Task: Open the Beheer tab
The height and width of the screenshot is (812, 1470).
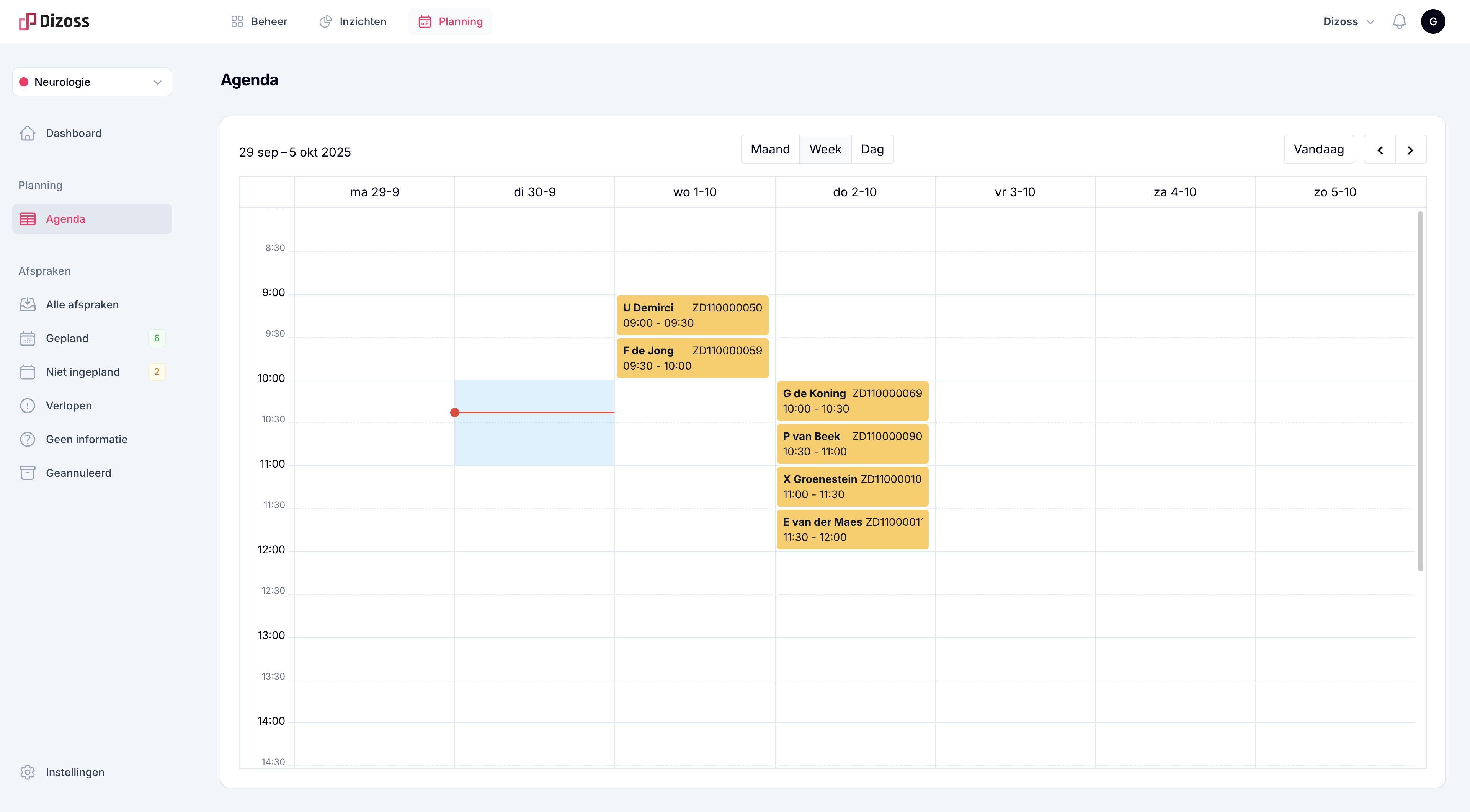Action: coord(259,22)
